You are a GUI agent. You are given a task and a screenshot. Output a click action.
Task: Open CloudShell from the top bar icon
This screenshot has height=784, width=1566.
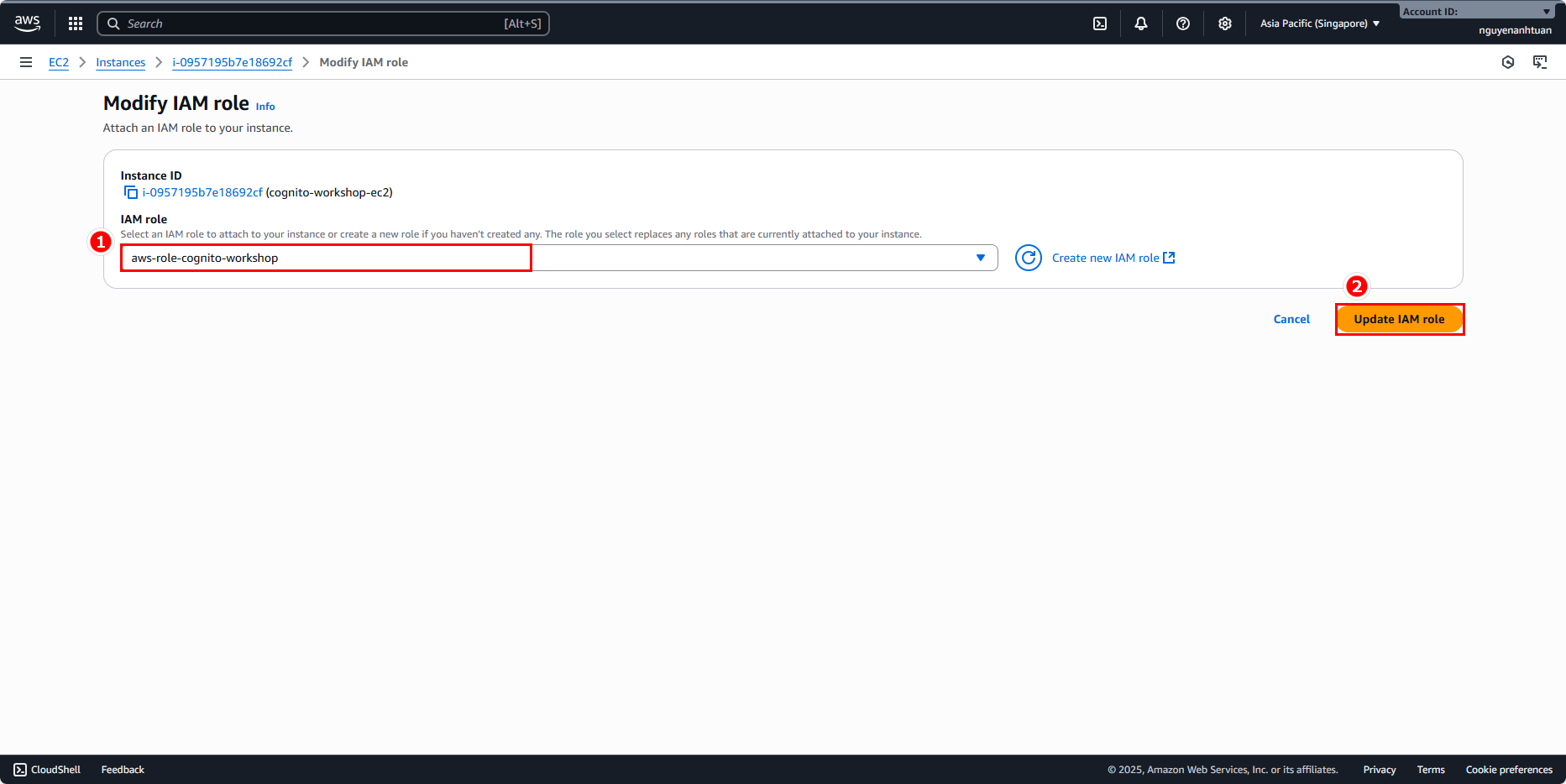click(x=1100, y=24)
